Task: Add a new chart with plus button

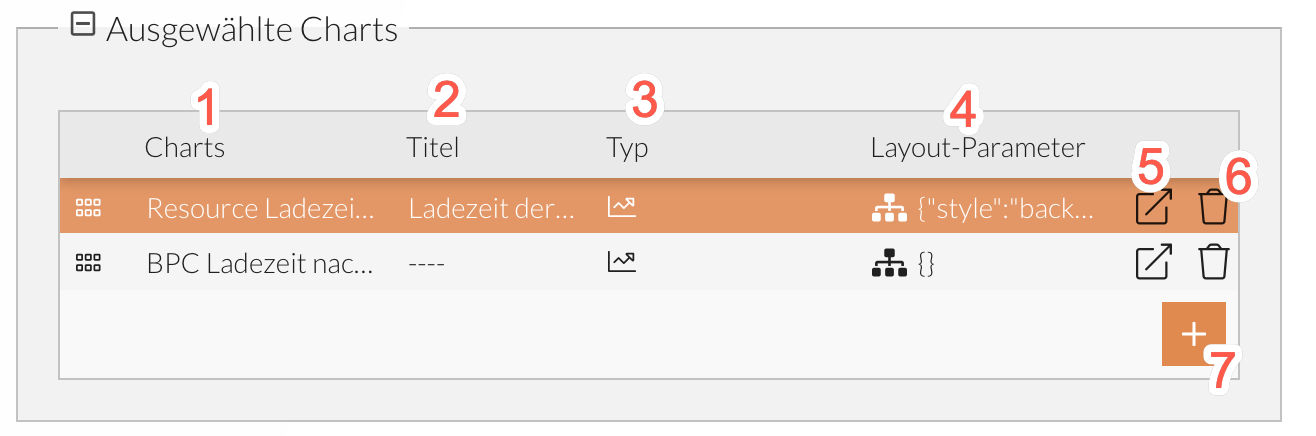Action: pos(1193,334)
